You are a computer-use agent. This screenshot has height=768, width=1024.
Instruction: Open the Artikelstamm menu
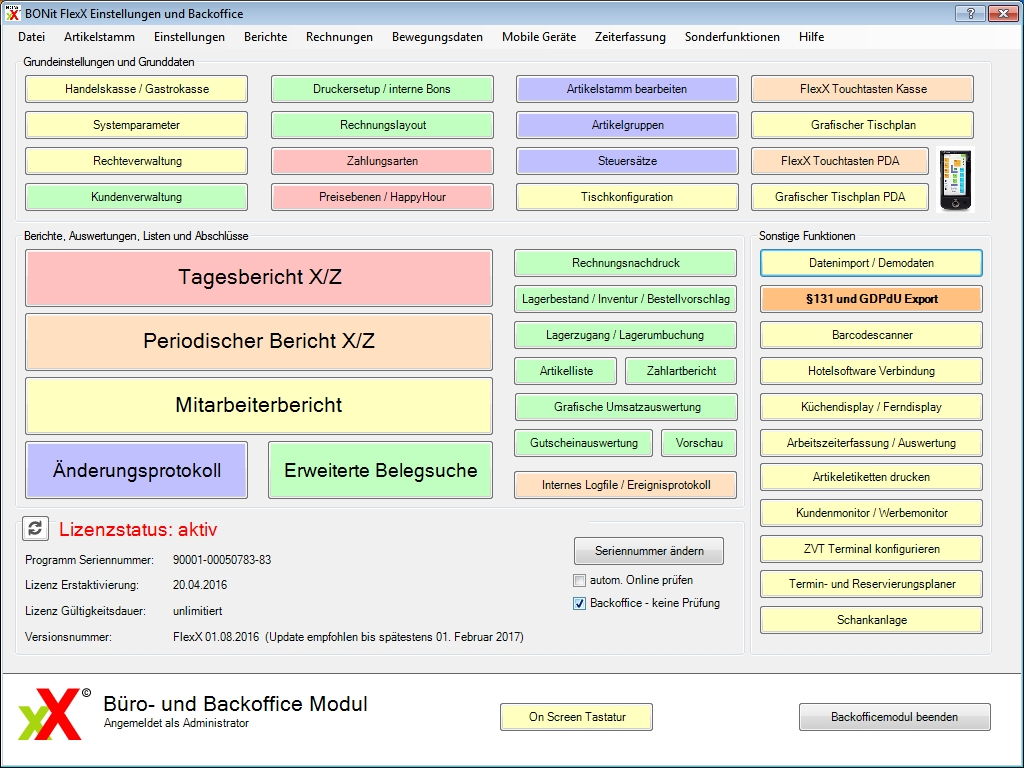click(x=99, y=37)
